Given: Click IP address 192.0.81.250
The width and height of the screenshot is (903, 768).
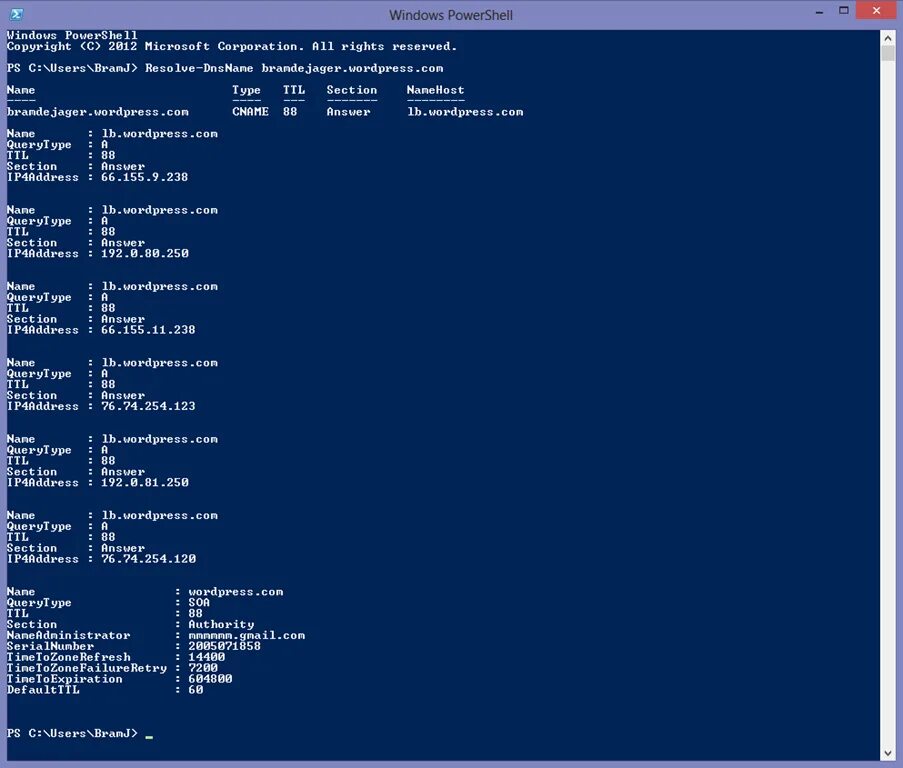Looking at the screenshot, I should click(x=145, y=482).
